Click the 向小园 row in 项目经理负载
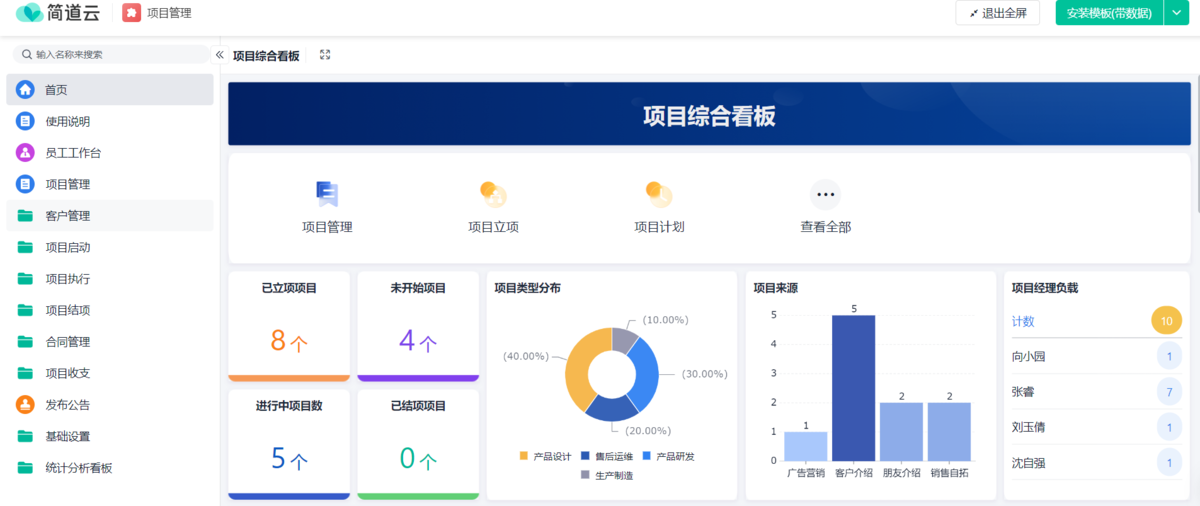1200x506 pixels. pos(1097,356)
